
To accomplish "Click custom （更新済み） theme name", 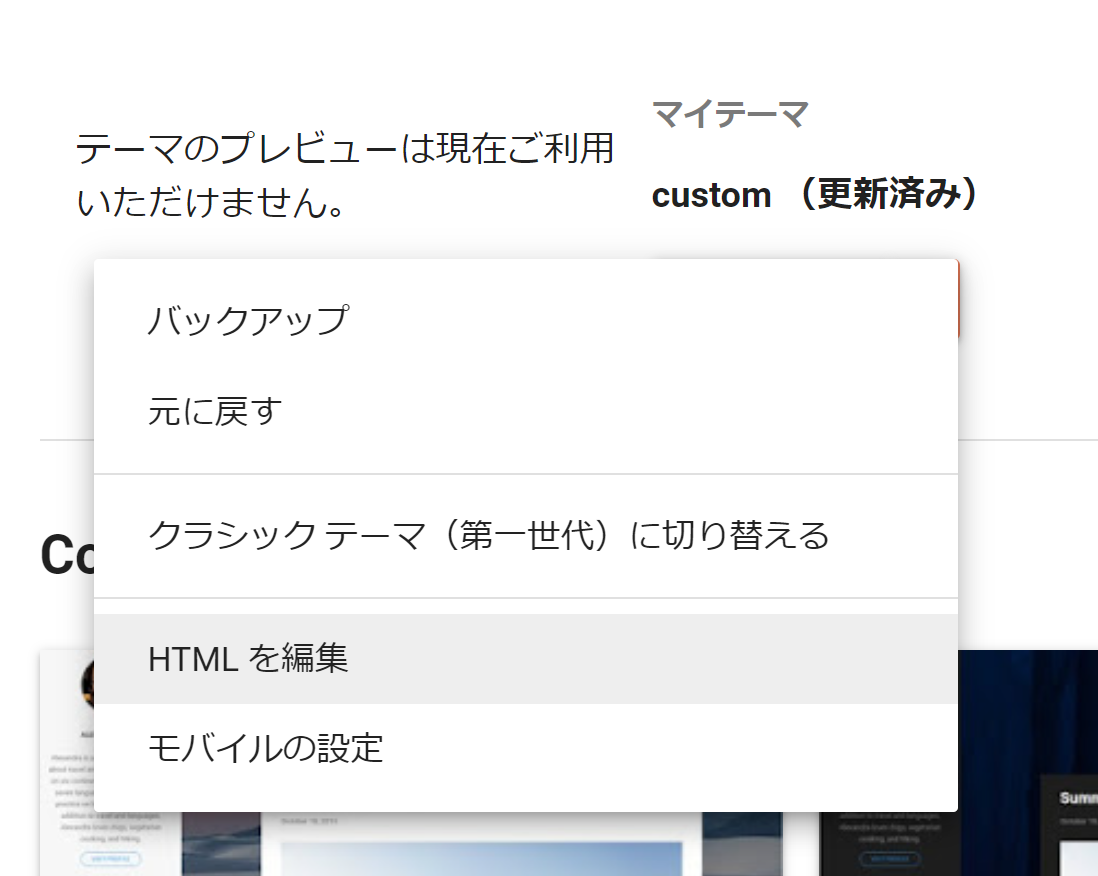I will point(816,194).
